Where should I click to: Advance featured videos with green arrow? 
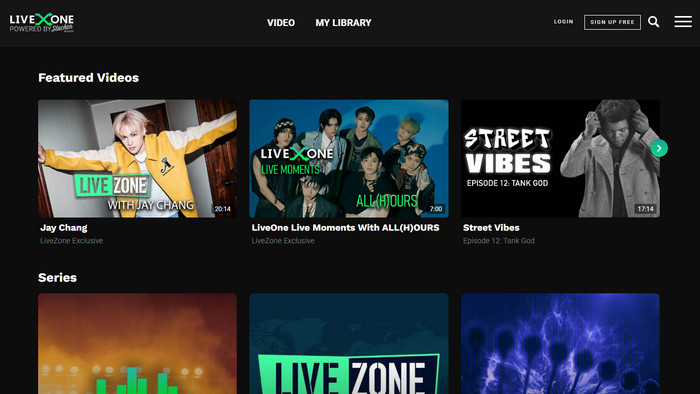tap(659, 148)
